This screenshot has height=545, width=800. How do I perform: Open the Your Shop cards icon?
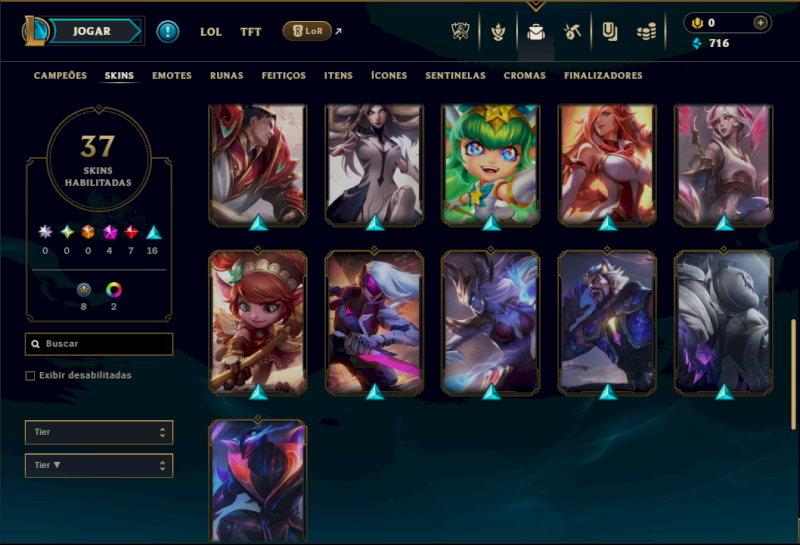[609, 32]
